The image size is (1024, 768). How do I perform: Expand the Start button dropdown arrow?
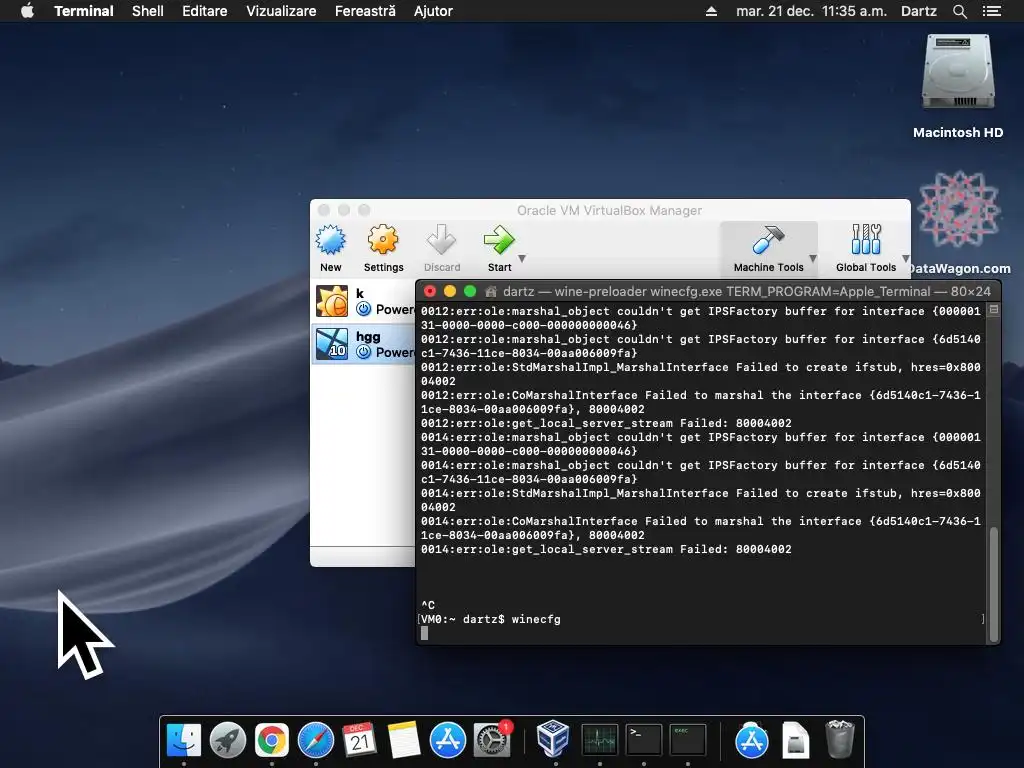[x=522, y=259]
